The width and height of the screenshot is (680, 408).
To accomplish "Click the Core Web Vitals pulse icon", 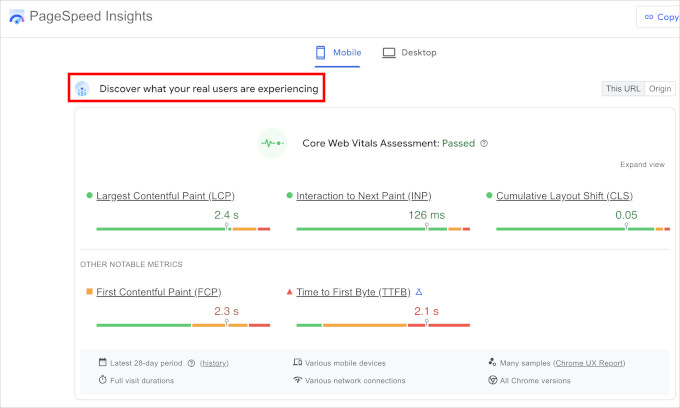I will (x=272, y=143).
